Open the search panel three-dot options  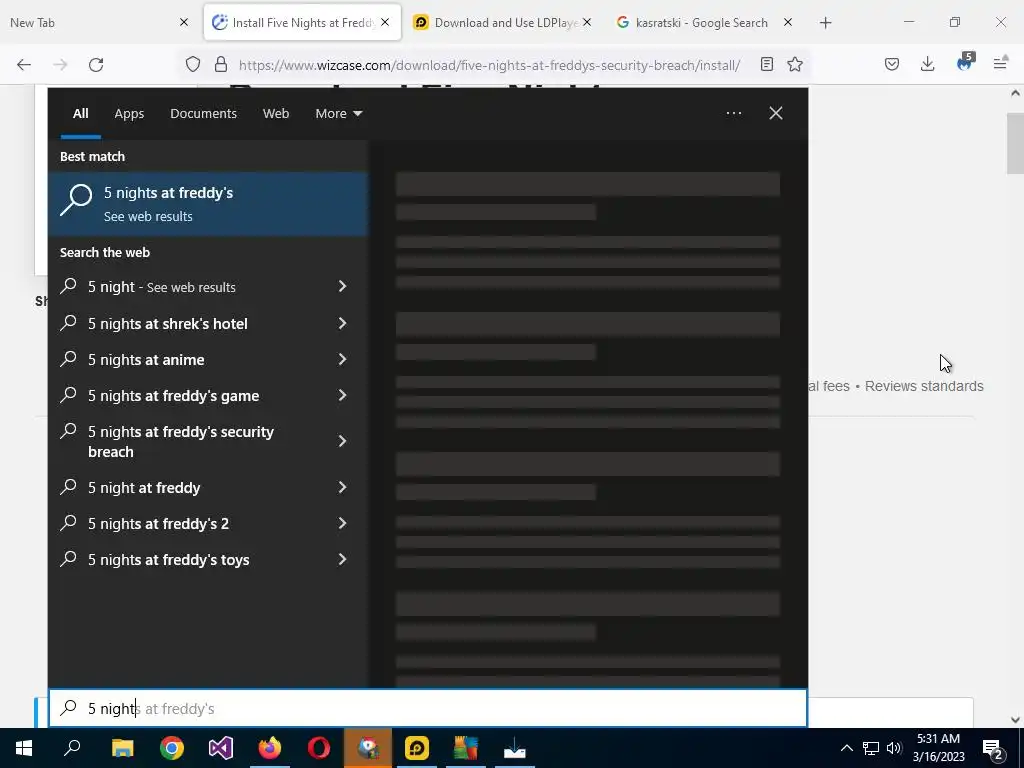pyautogui.click(x=733, y=113)
